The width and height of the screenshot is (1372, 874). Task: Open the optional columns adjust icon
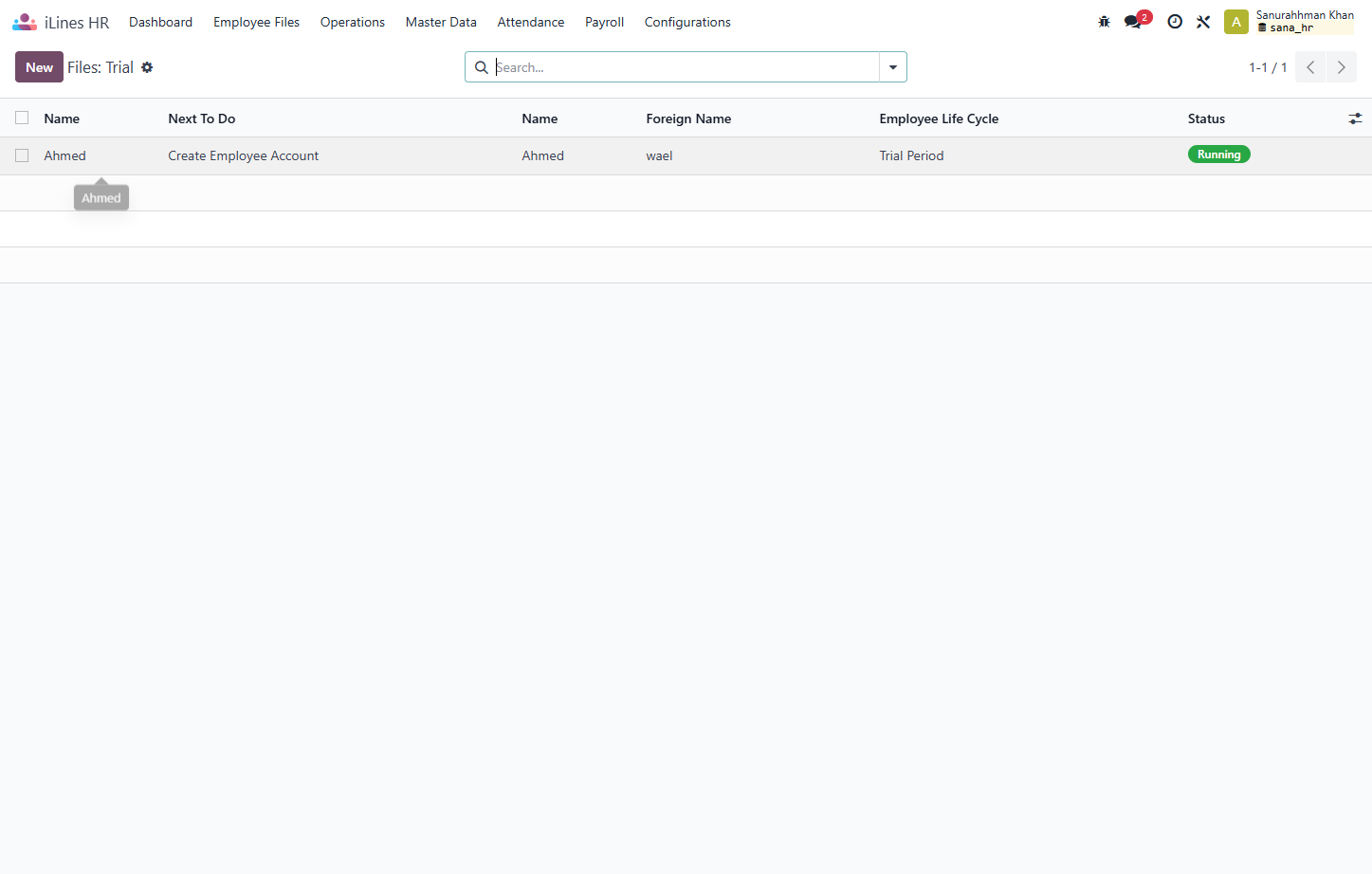[1355, 118]
